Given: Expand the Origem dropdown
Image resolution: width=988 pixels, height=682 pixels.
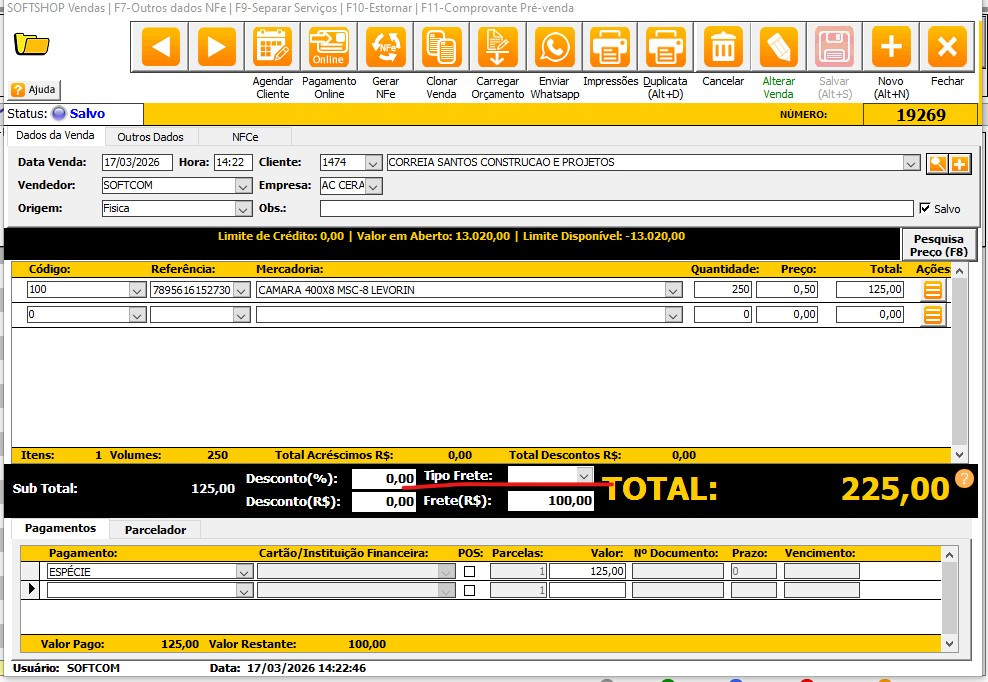Looking at the screenshot, I should (243, 209).
